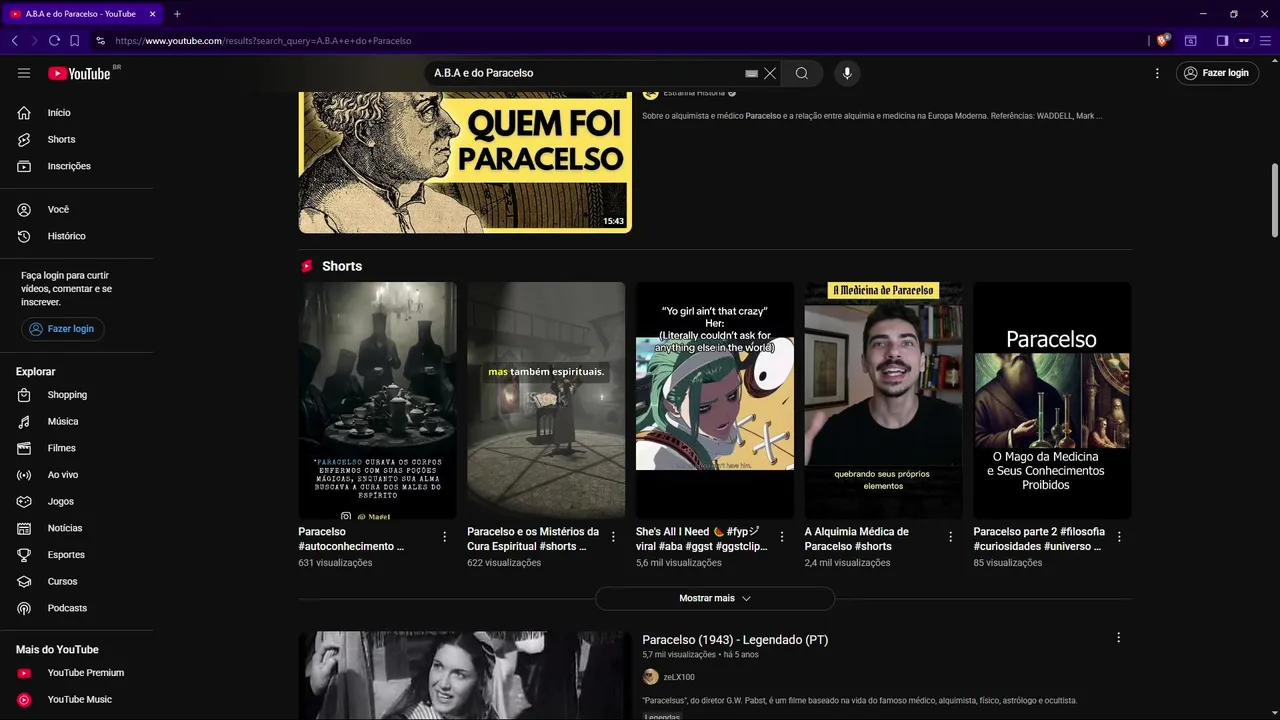
Task: Open the Brave Shields lion icon
Action: pyautogui.click(x=1162, y=40)
